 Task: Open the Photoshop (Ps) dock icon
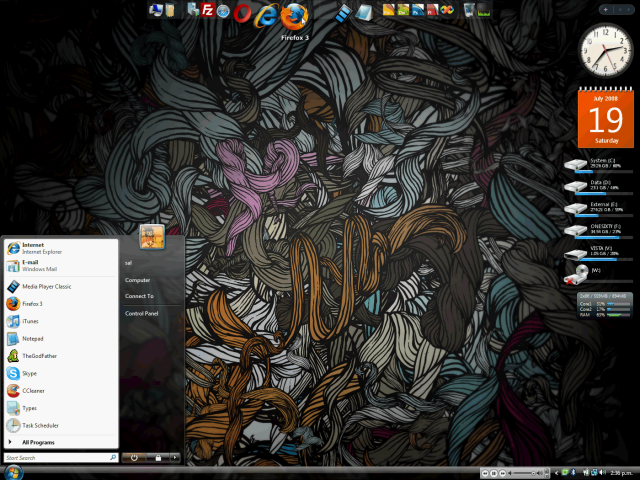tap(418, 9)
